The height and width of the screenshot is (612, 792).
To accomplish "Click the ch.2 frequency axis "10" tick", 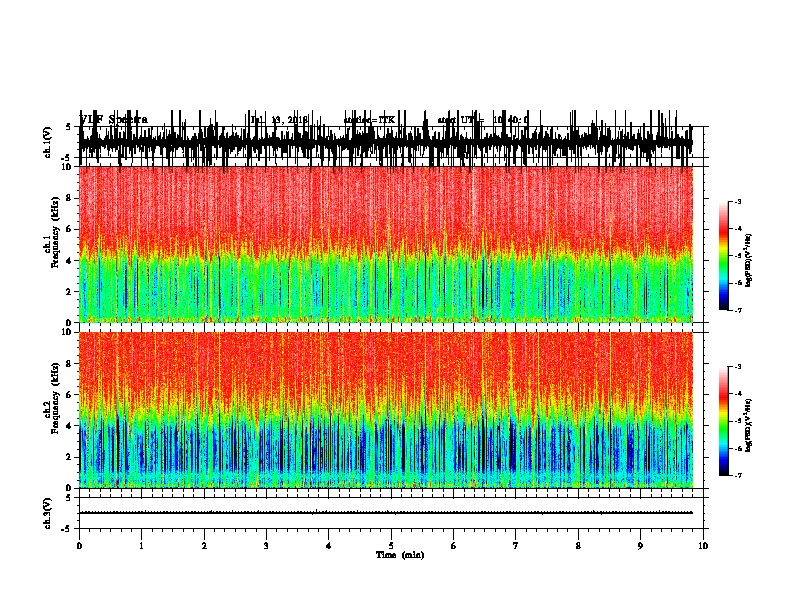I will pos(68,332).
